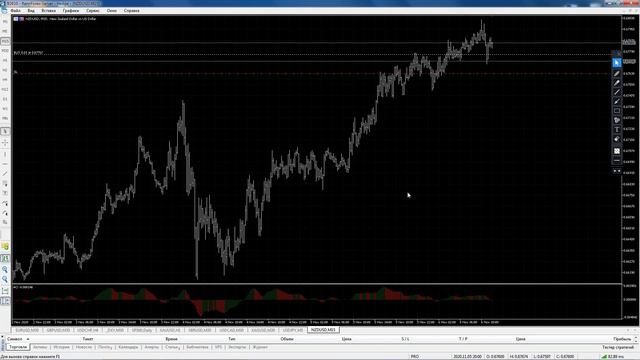Switch to M5 timeframe
640x360 pixels.
pyautogui.click(x=5, y=31)
